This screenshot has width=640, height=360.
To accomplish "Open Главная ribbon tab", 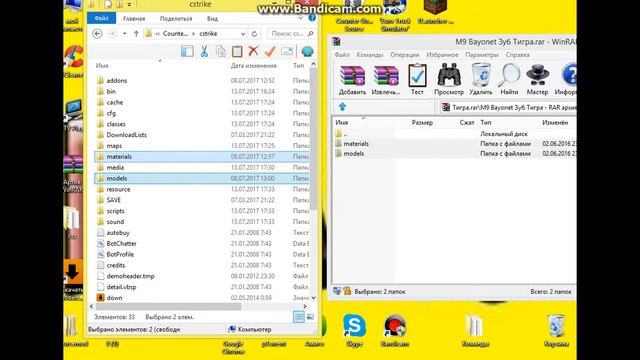I will pyautogui.click(x=134, y=18).
